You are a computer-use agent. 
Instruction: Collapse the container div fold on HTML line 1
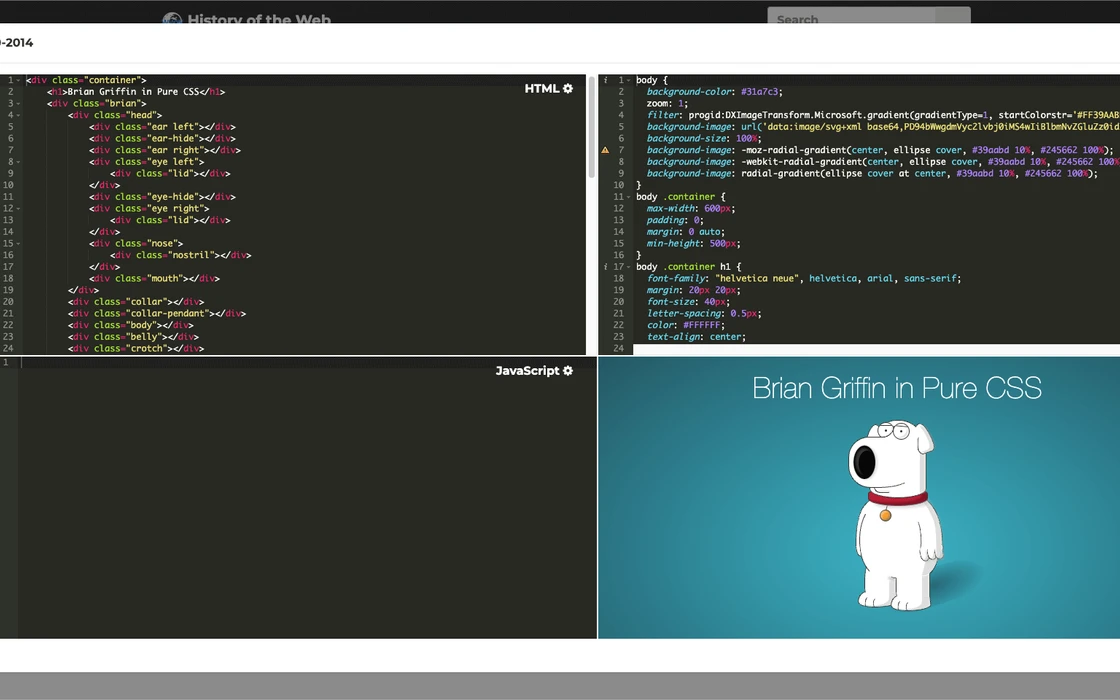click(19, 80)
